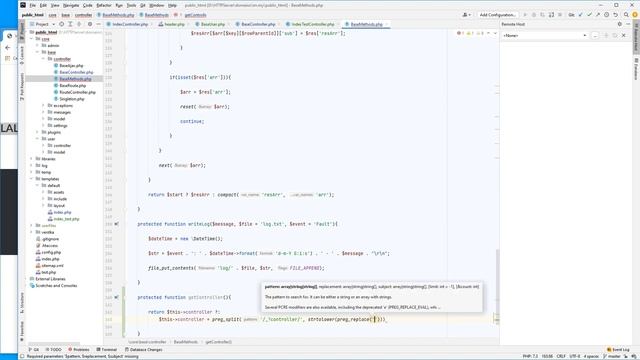Hide the Project tool window
This screenshot has width=640, height=360.
coord(98,24)
